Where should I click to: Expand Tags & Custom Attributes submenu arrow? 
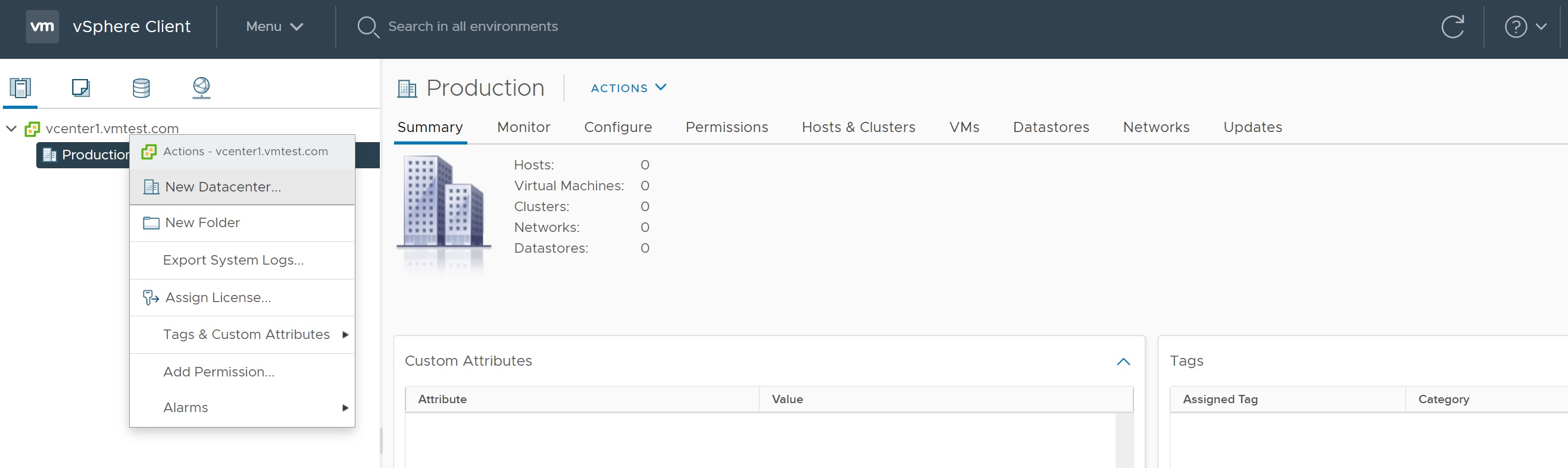[x=346, y=334]
